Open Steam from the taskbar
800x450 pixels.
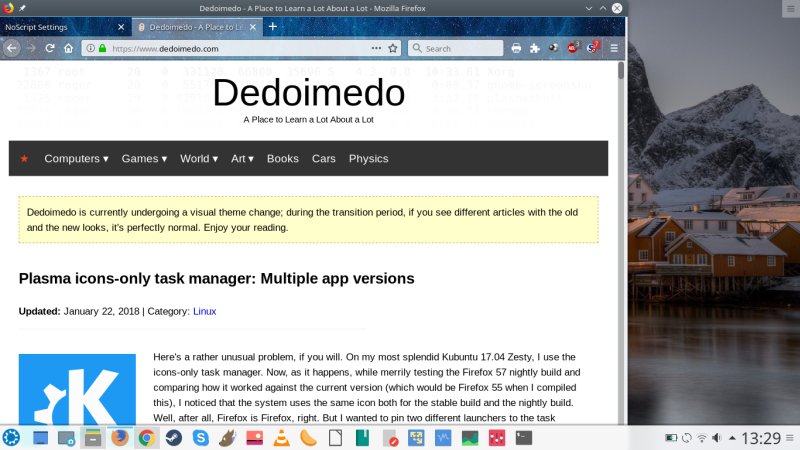[174, 437]
